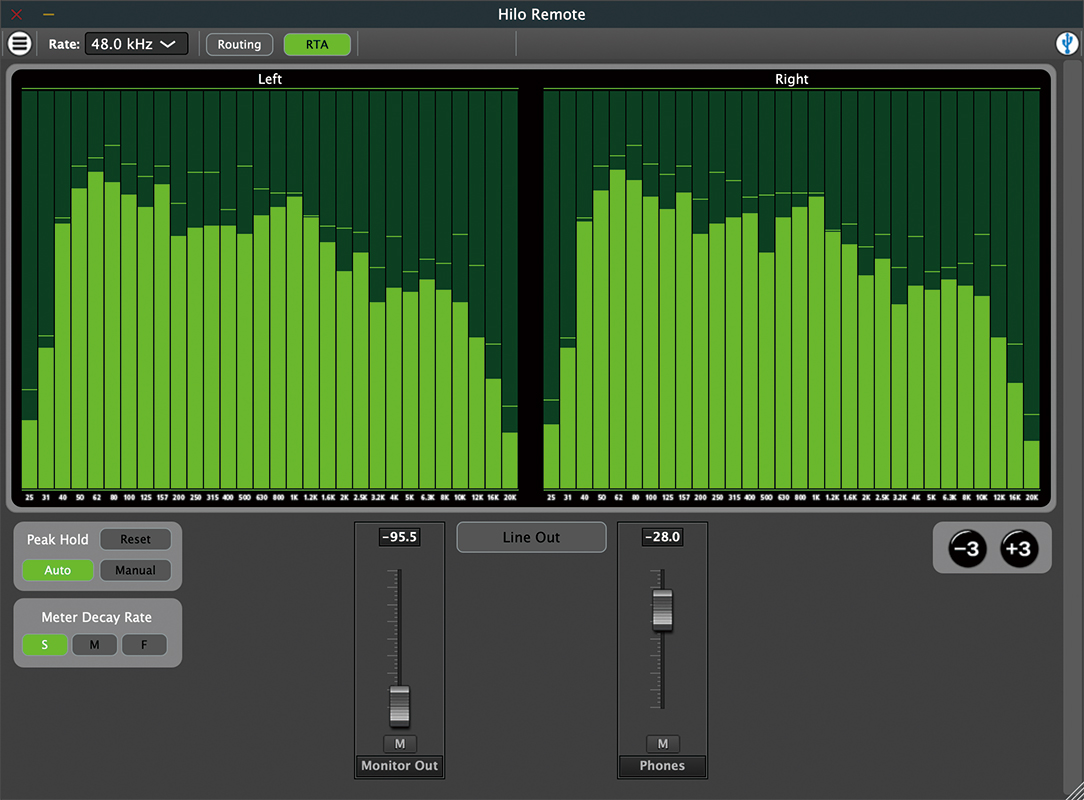Switch peak hold to Manual
The image size is (1084, 800).
[x=136, y=570]
